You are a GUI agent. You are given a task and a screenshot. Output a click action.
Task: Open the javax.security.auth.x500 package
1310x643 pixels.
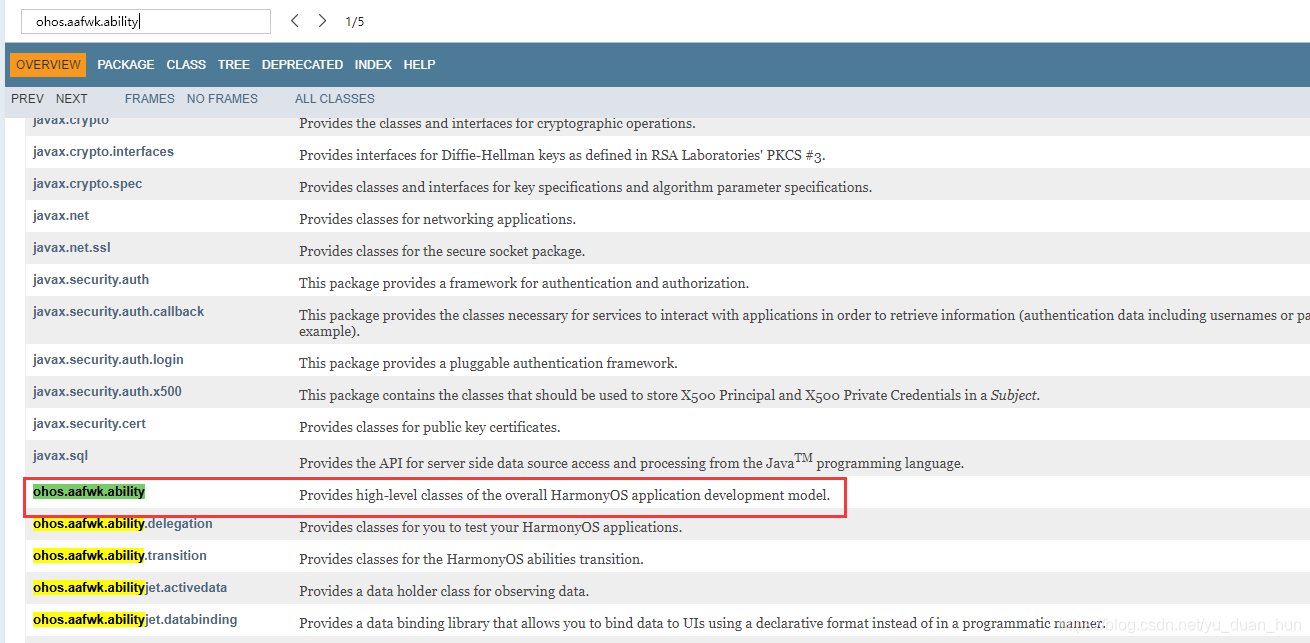107,392
